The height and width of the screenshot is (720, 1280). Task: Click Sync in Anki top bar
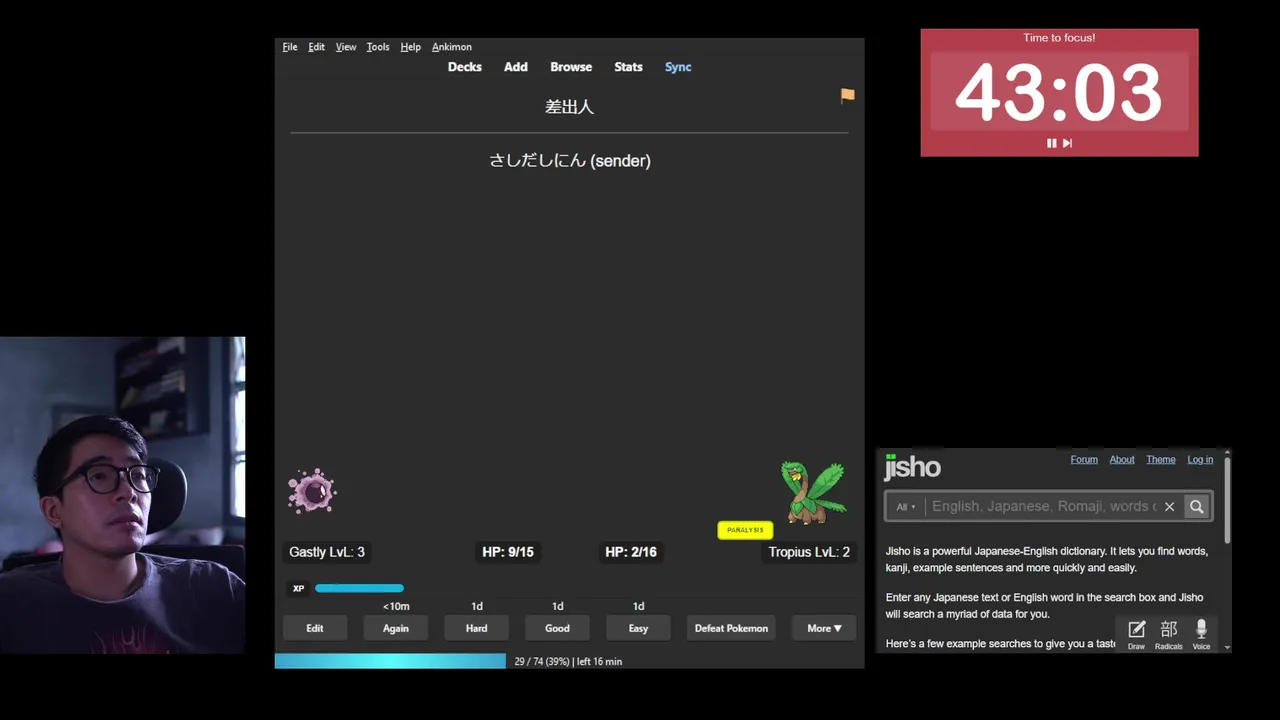tap(678, 67)
